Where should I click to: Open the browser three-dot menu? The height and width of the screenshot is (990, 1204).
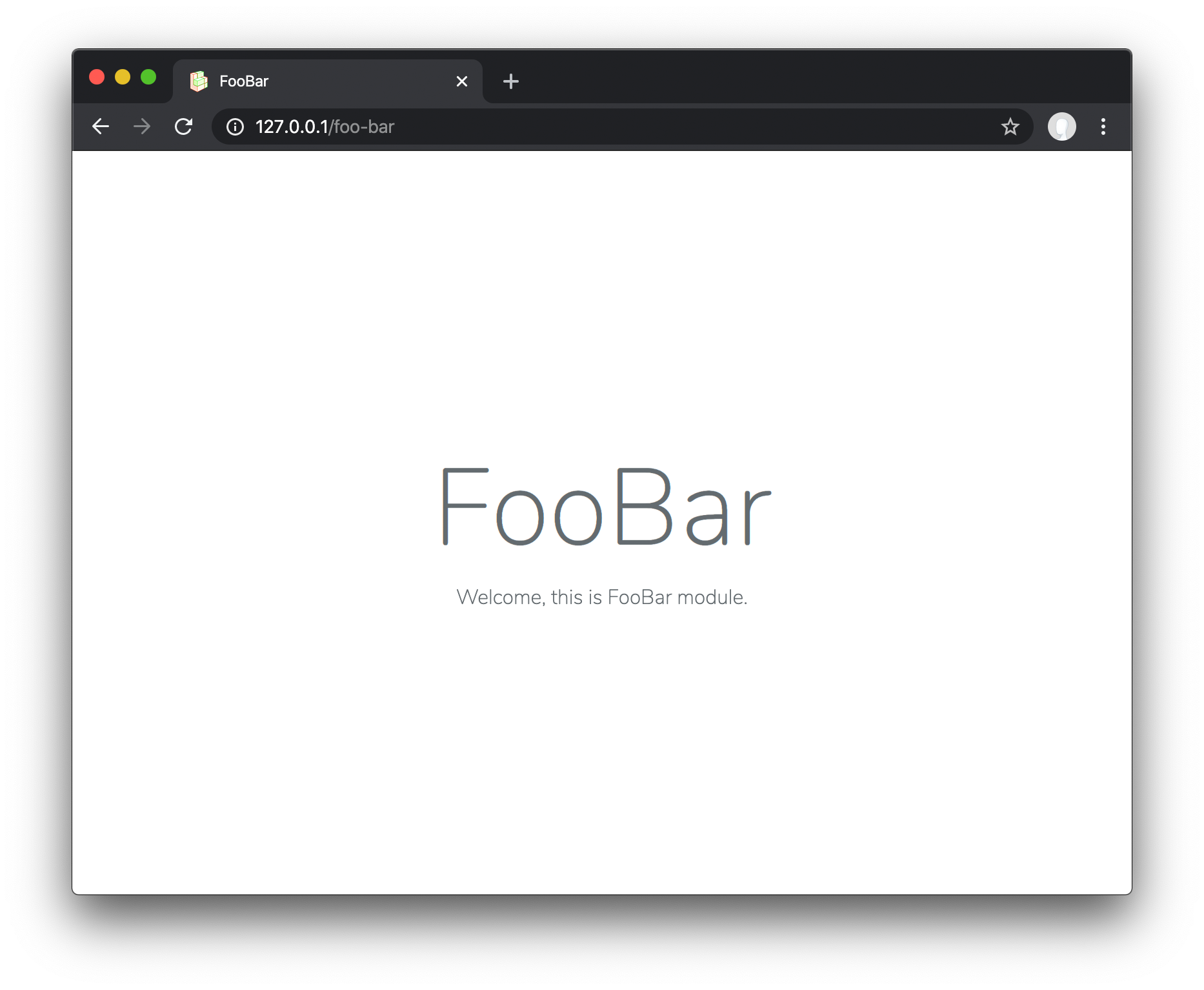click(1103, 126)
